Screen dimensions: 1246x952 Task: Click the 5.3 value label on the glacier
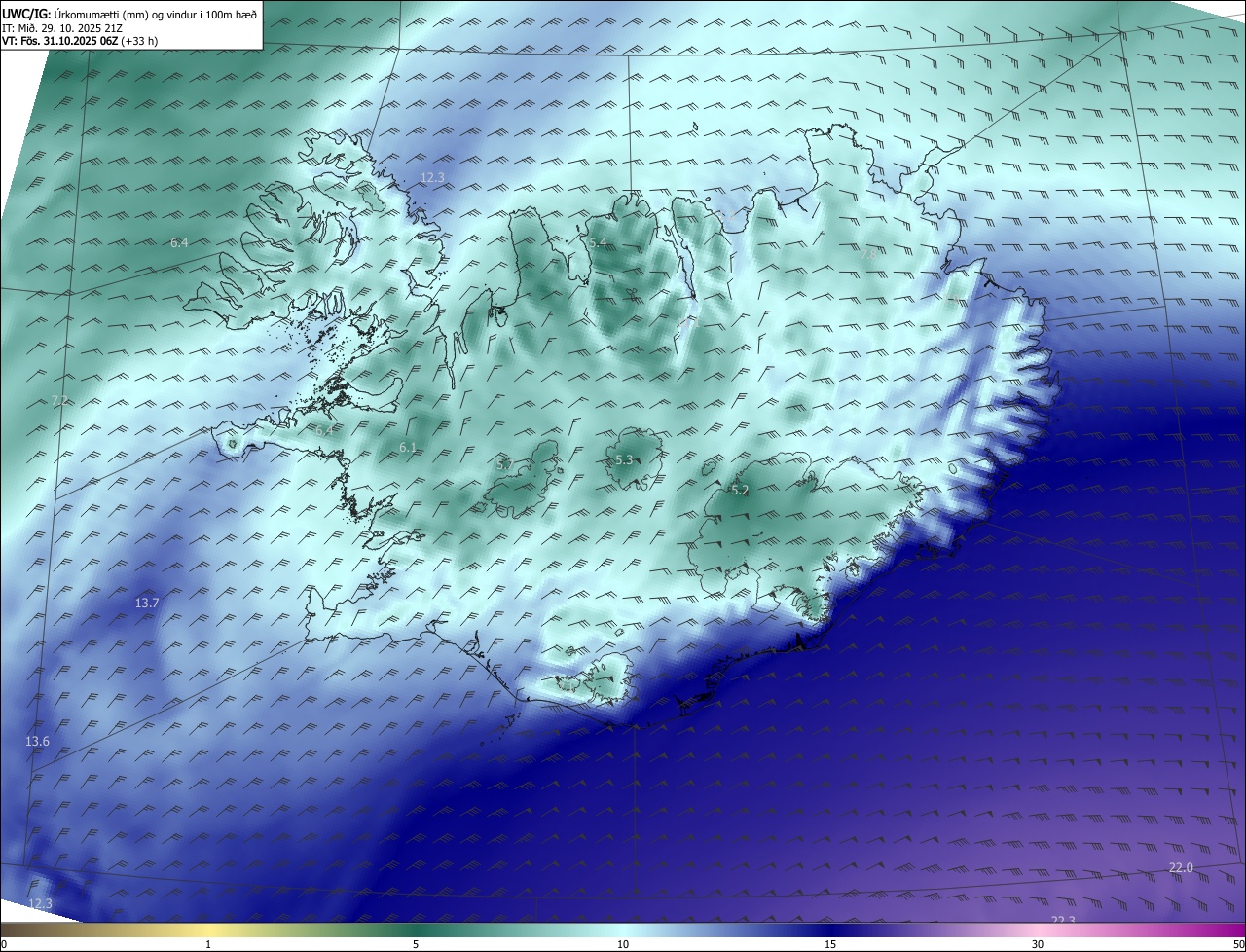point(624,459)
